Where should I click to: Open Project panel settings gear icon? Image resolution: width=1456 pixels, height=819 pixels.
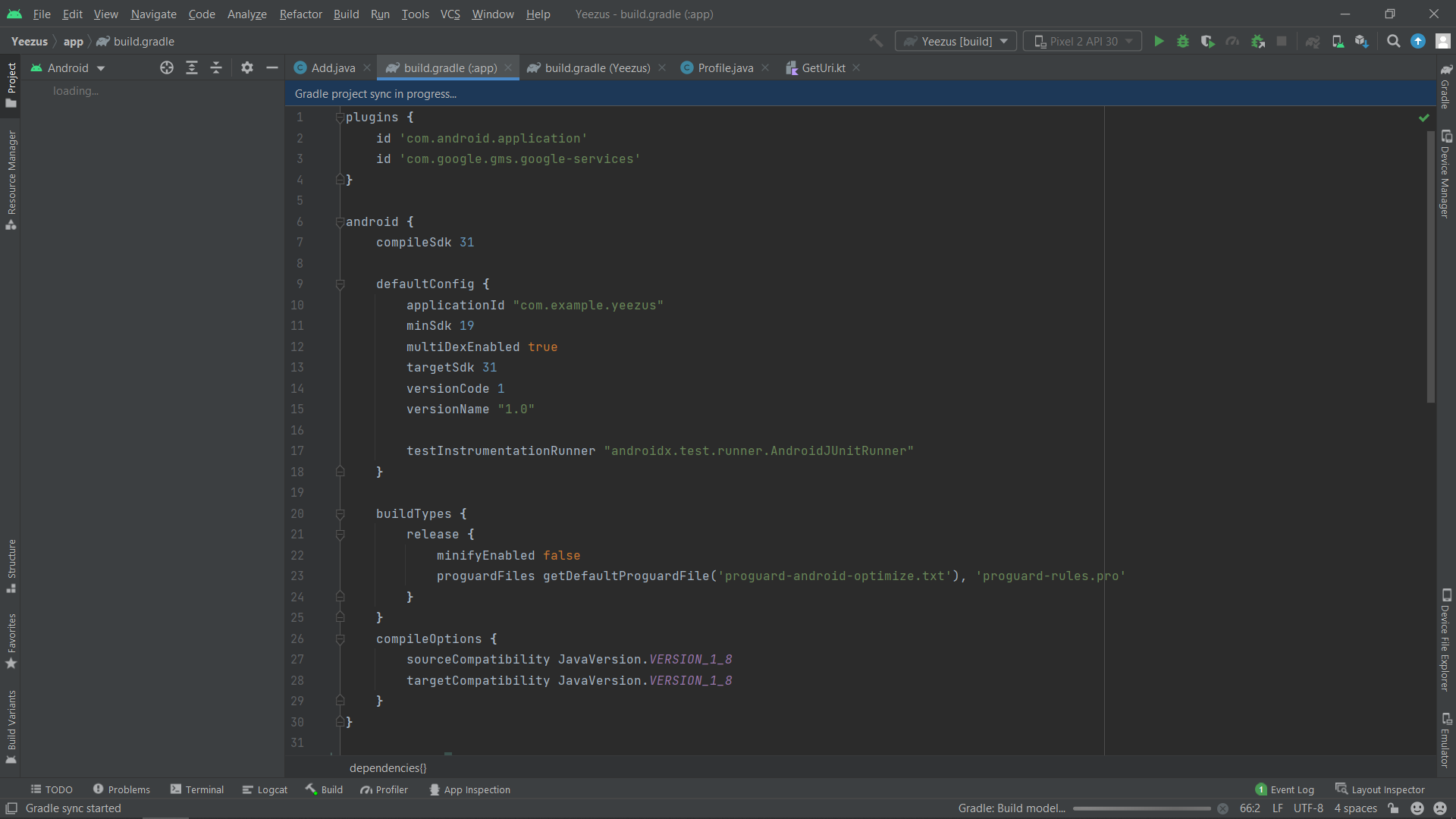tap(246, 67)
